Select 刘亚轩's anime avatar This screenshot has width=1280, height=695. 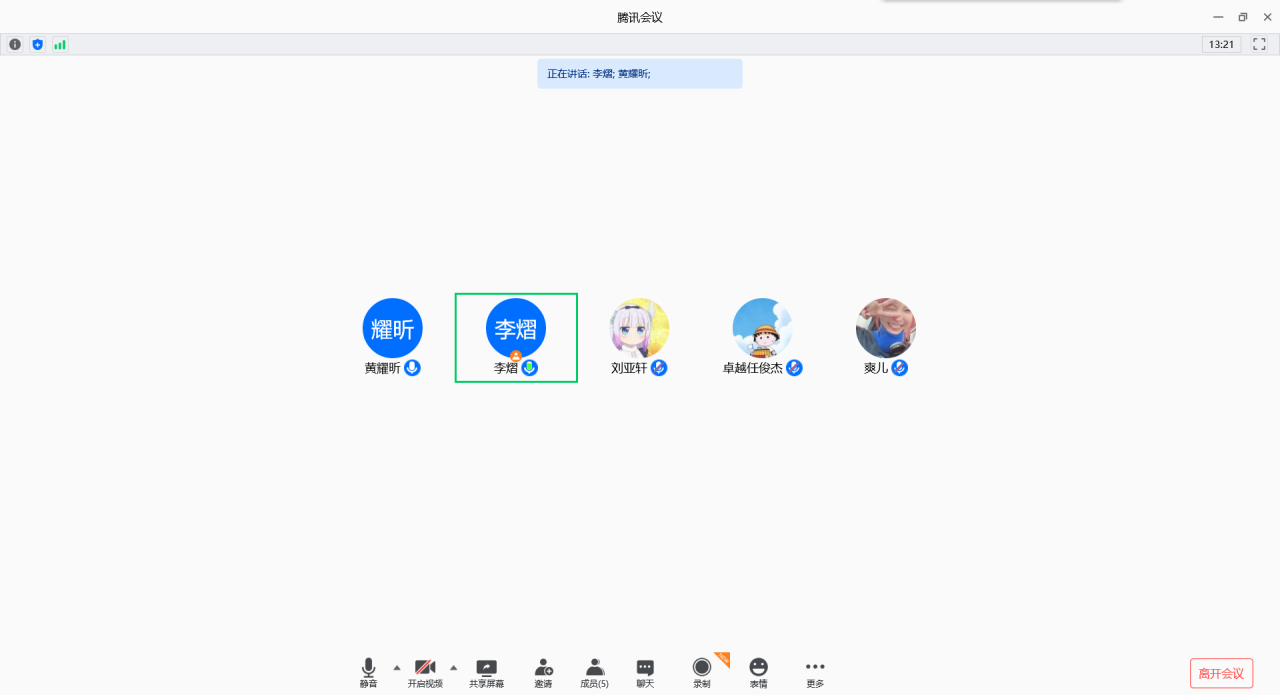640,328
